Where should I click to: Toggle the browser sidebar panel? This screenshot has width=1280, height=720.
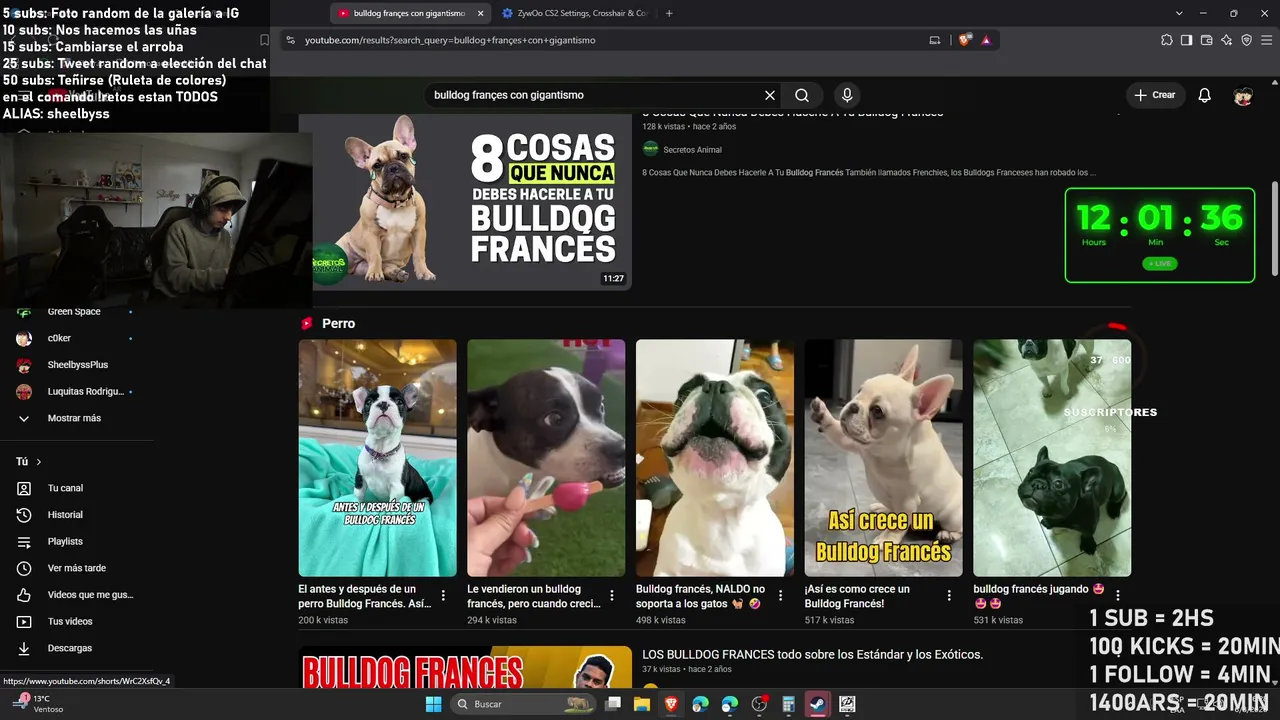(x=1187, y=40)
